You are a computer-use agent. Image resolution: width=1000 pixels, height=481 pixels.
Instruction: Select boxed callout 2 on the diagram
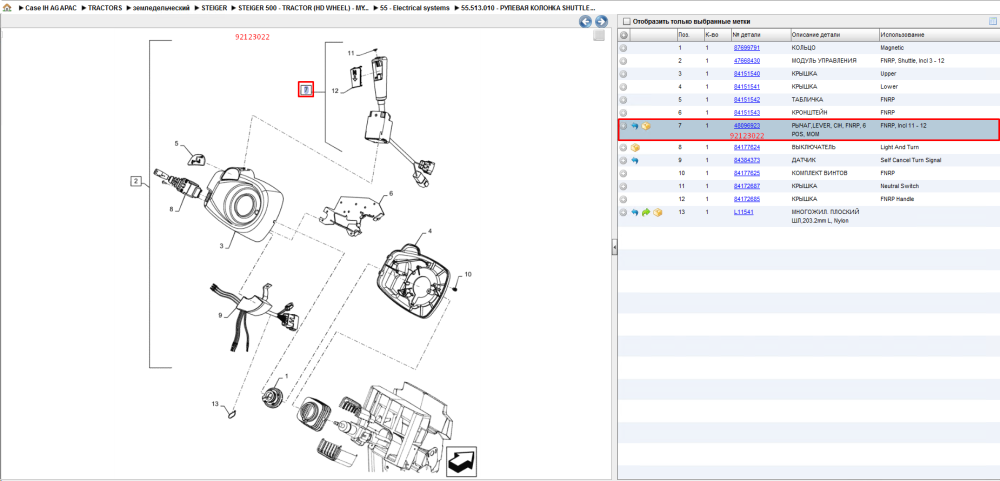click(x=135, y=182)
